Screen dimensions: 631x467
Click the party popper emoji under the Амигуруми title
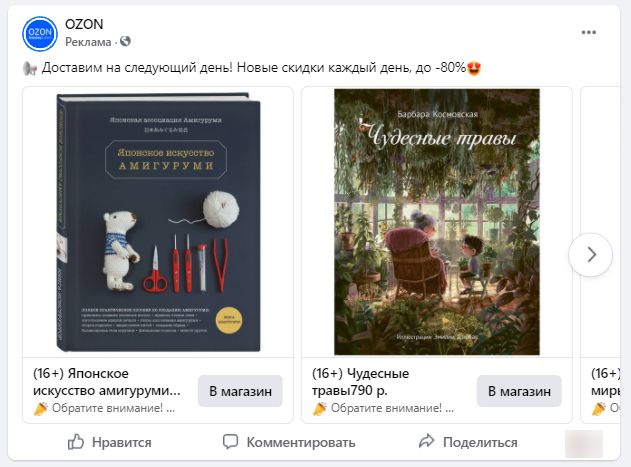(x=40, y=409)
